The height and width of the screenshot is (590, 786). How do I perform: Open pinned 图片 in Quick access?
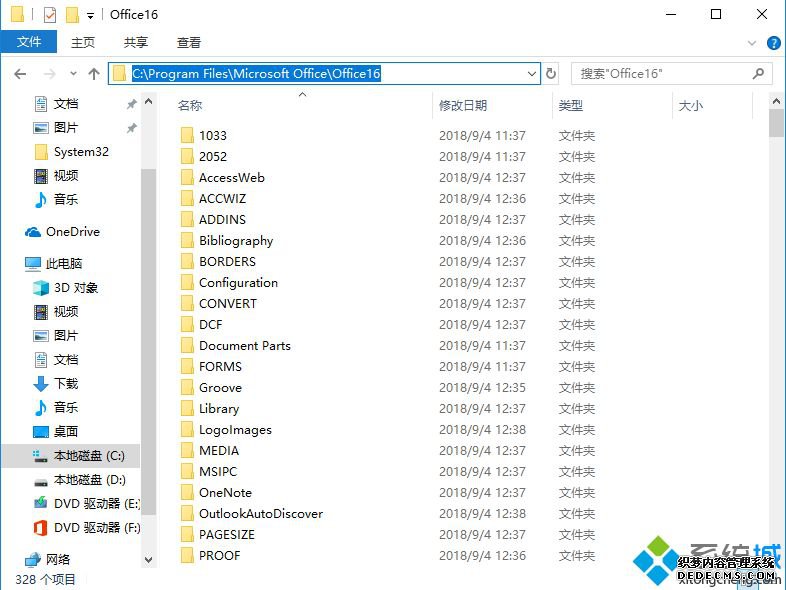coord(66,128)
